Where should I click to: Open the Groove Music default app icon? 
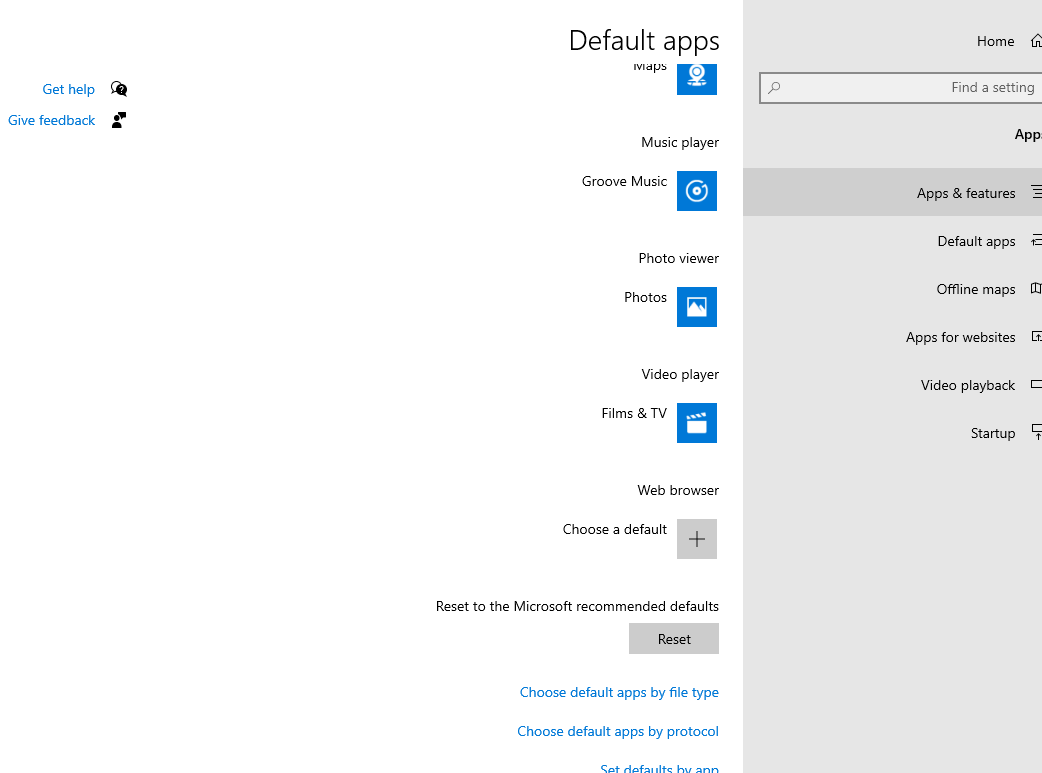point(696,191)
